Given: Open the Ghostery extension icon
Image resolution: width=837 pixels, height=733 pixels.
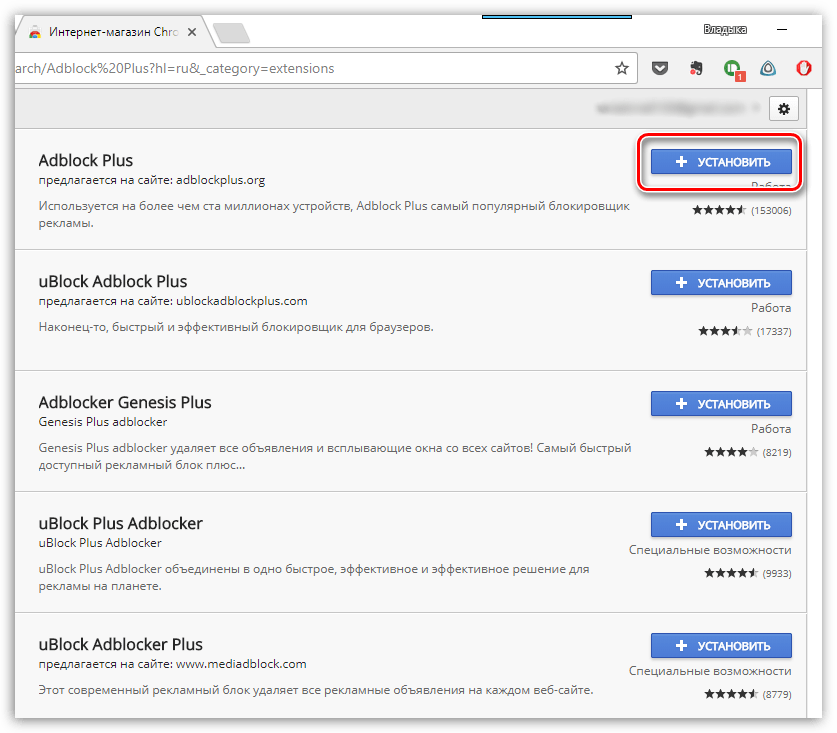Looking at the screenshot, I should tap(766, 68).
